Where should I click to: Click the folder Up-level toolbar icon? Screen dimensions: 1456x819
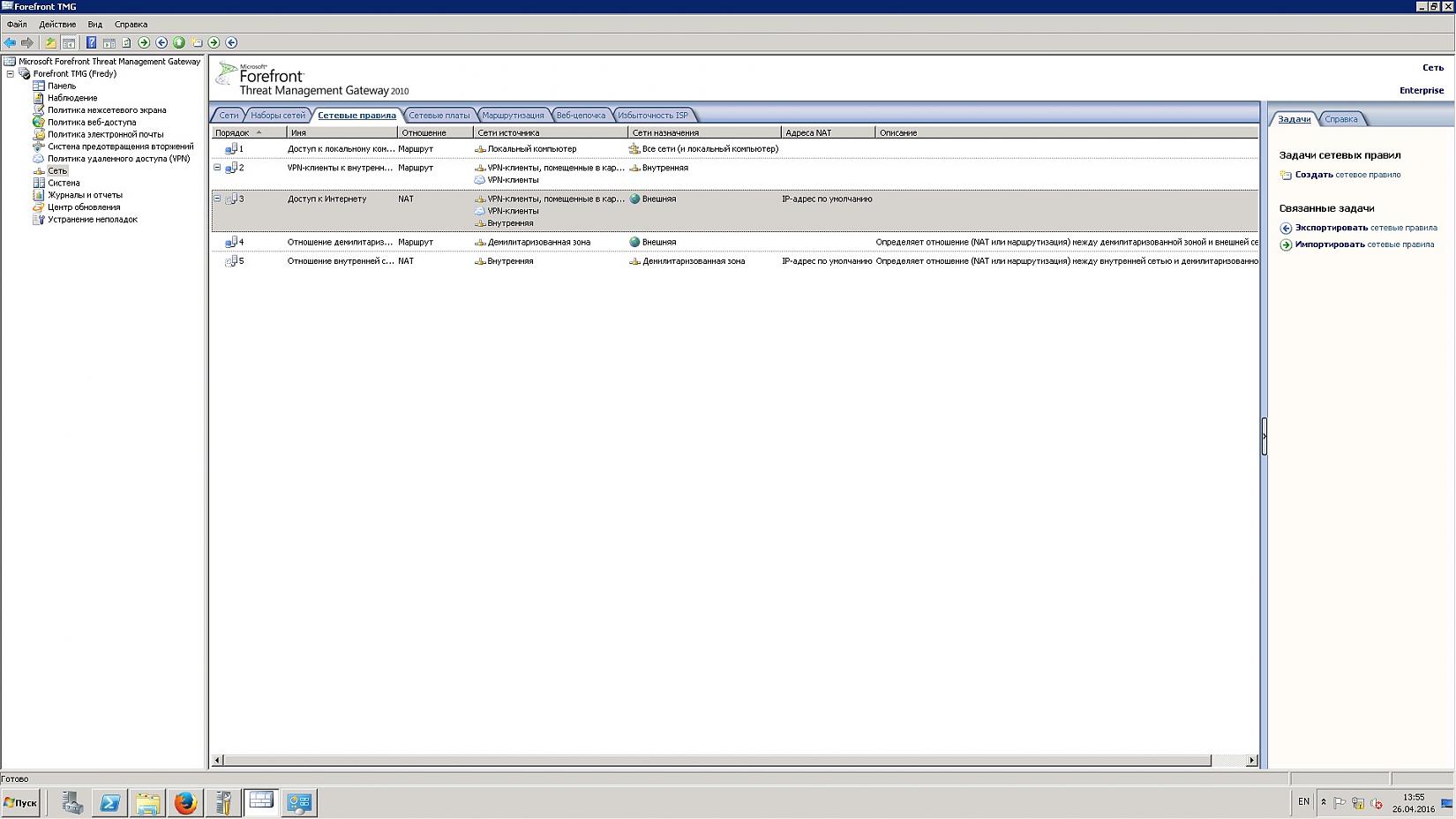click(x=50, y=42)
